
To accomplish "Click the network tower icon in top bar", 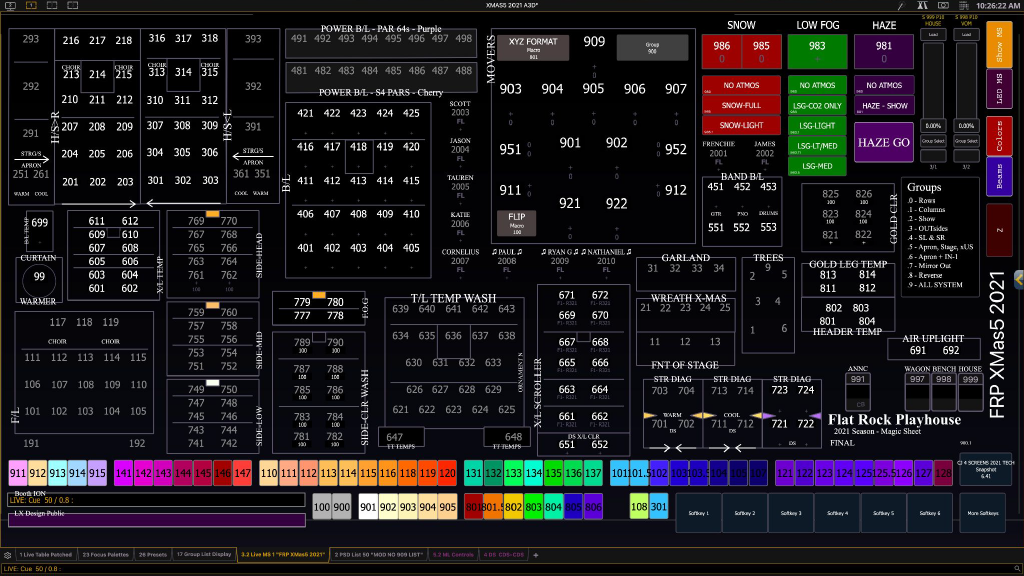I will coord(922,5).
